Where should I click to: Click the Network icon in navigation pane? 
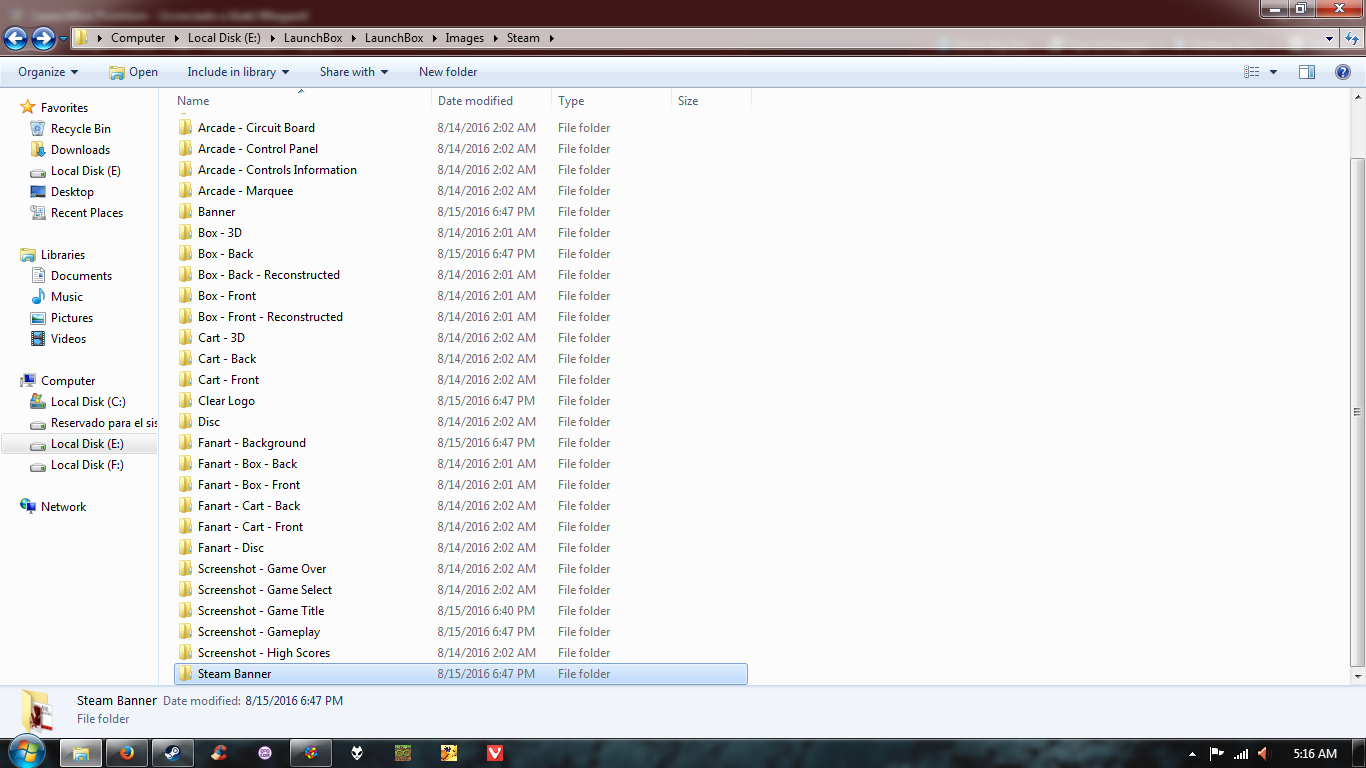tap(28, 507)
